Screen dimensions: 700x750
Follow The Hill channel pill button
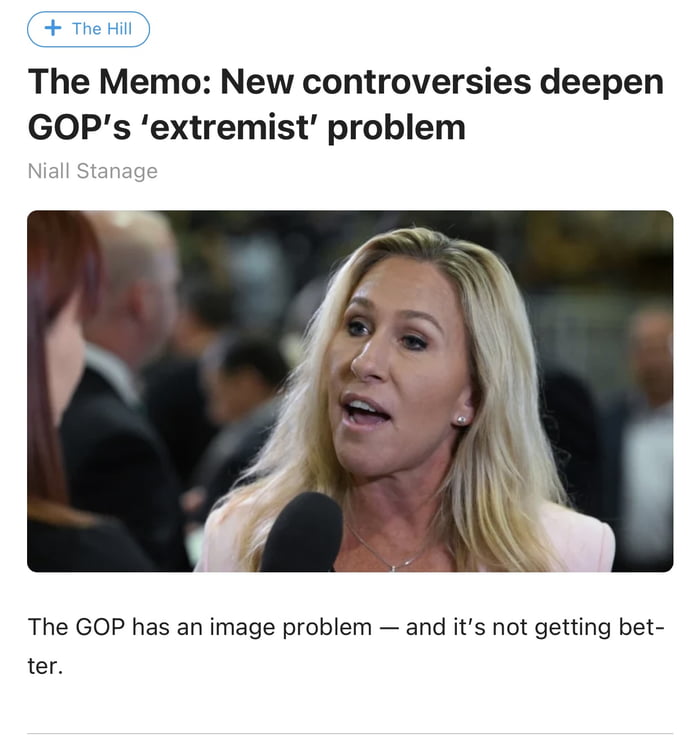(89, 29)
